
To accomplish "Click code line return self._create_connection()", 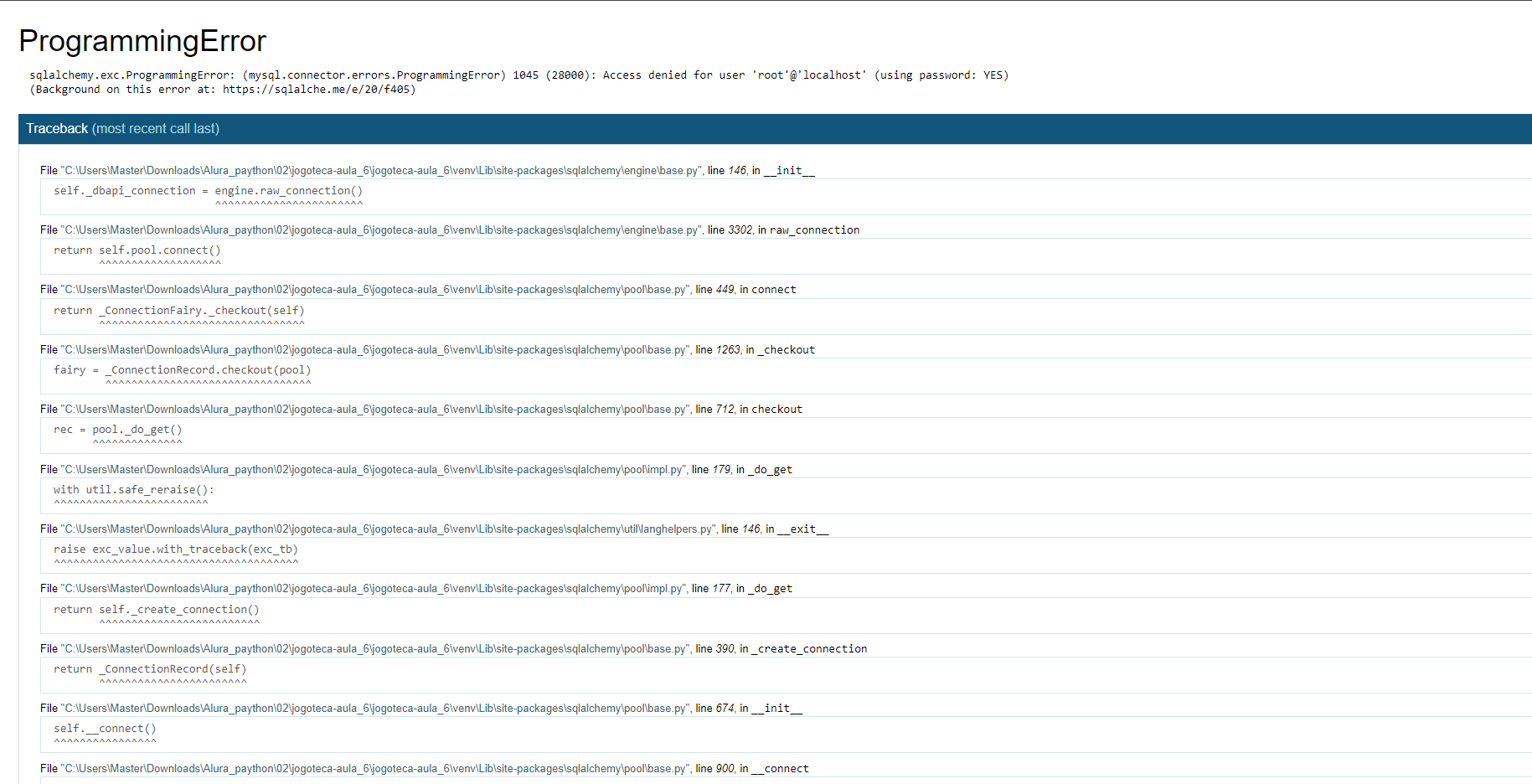I will (x=157, y=610).
